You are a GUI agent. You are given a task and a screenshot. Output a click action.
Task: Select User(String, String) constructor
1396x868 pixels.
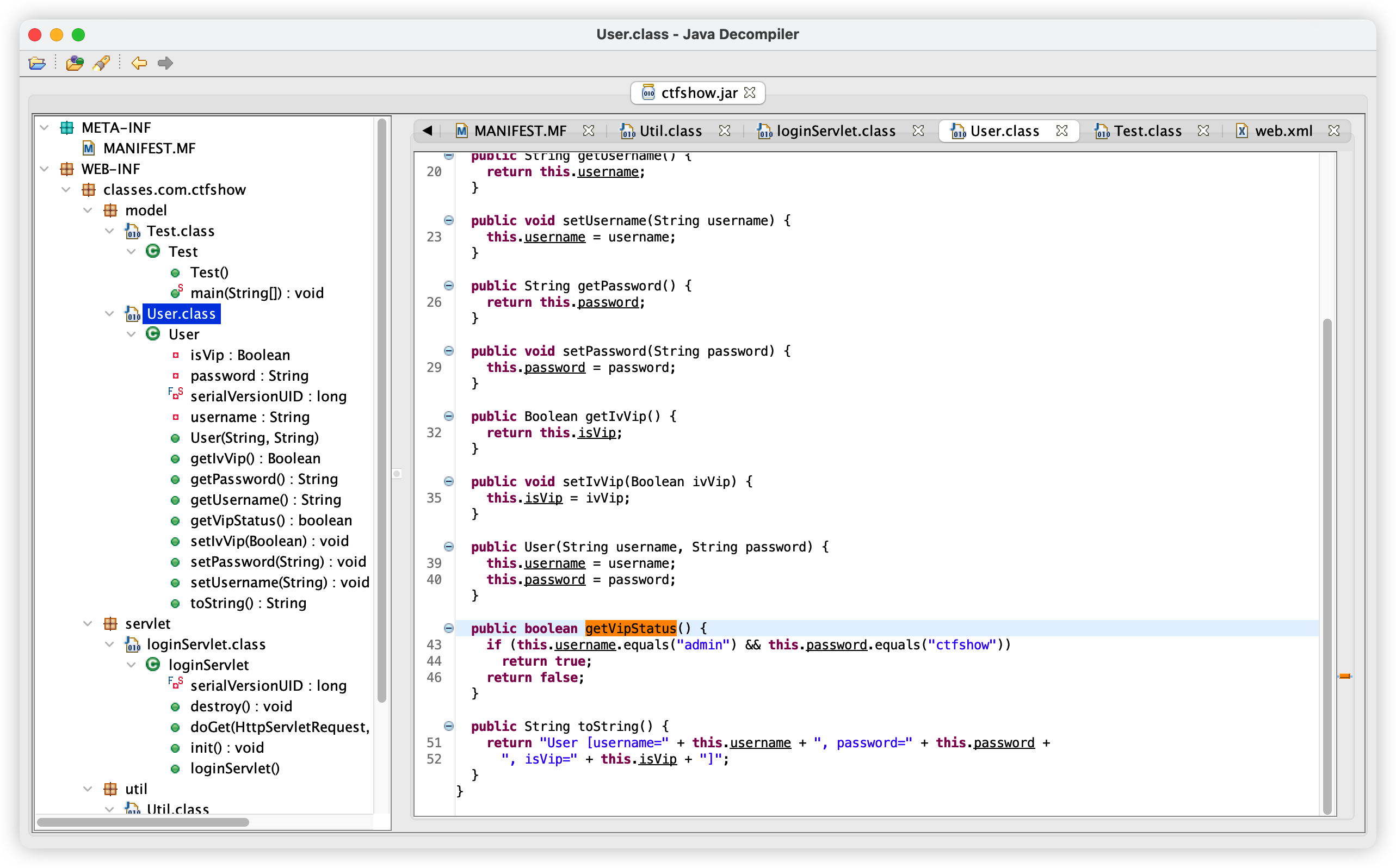tap(255, 437)
